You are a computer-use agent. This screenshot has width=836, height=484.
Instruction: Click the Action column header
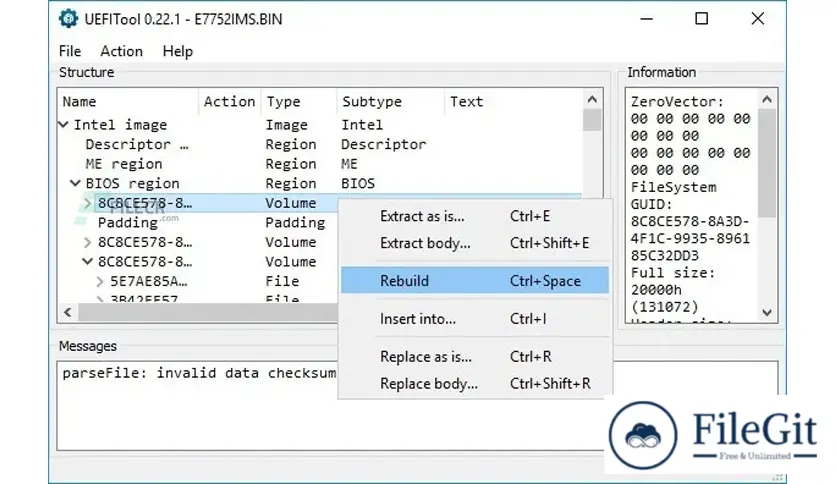pos(230,101)
